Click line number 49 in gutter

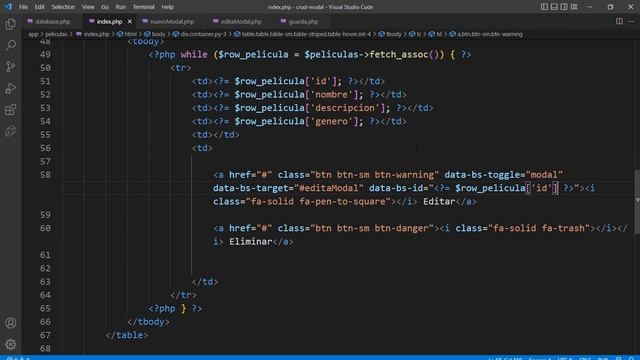pyautogui.click(x=45, y=54)
